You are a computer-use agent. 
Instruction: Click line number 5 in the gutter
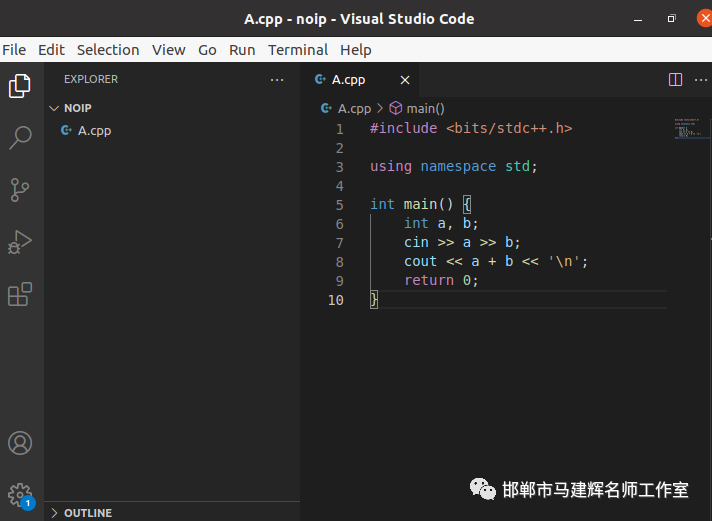[340, 205]
